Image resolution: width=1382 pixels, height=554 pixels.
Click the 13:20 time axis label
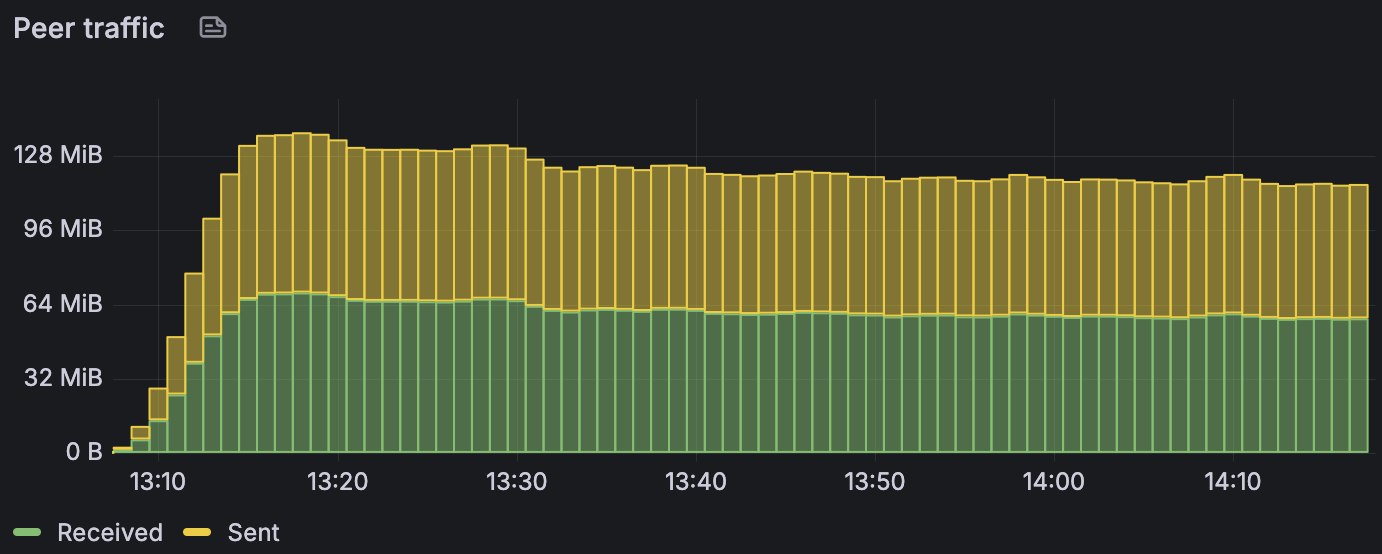[x=338, y=481]
